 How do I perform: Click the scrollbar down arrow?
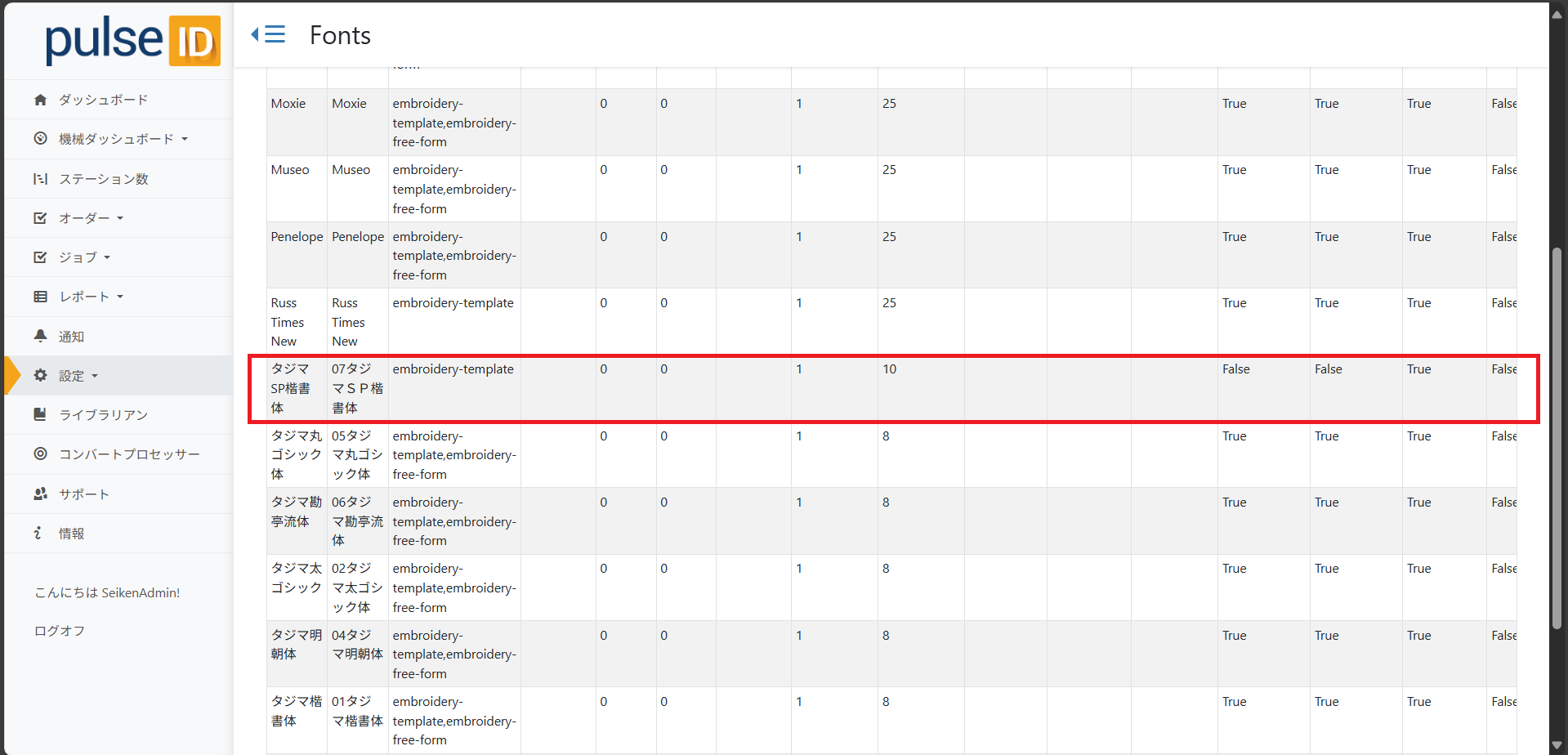(1557, 745)
